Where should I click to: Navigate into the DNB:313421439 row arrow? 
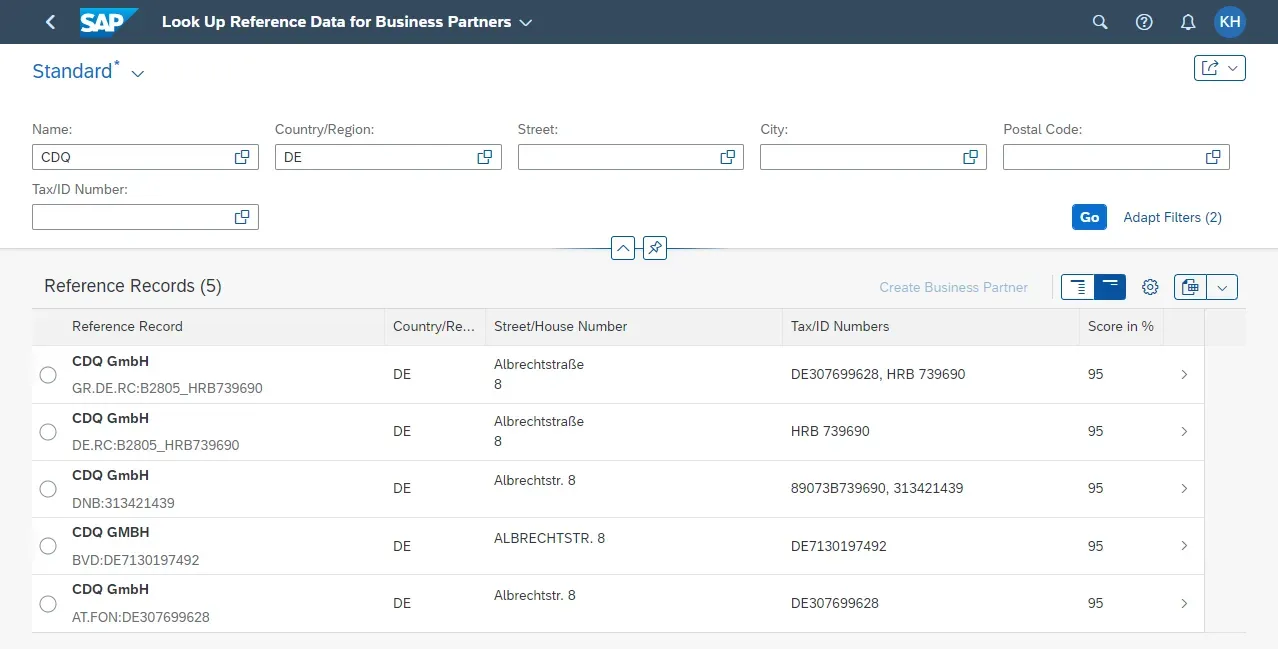[x=1184, y=488]
